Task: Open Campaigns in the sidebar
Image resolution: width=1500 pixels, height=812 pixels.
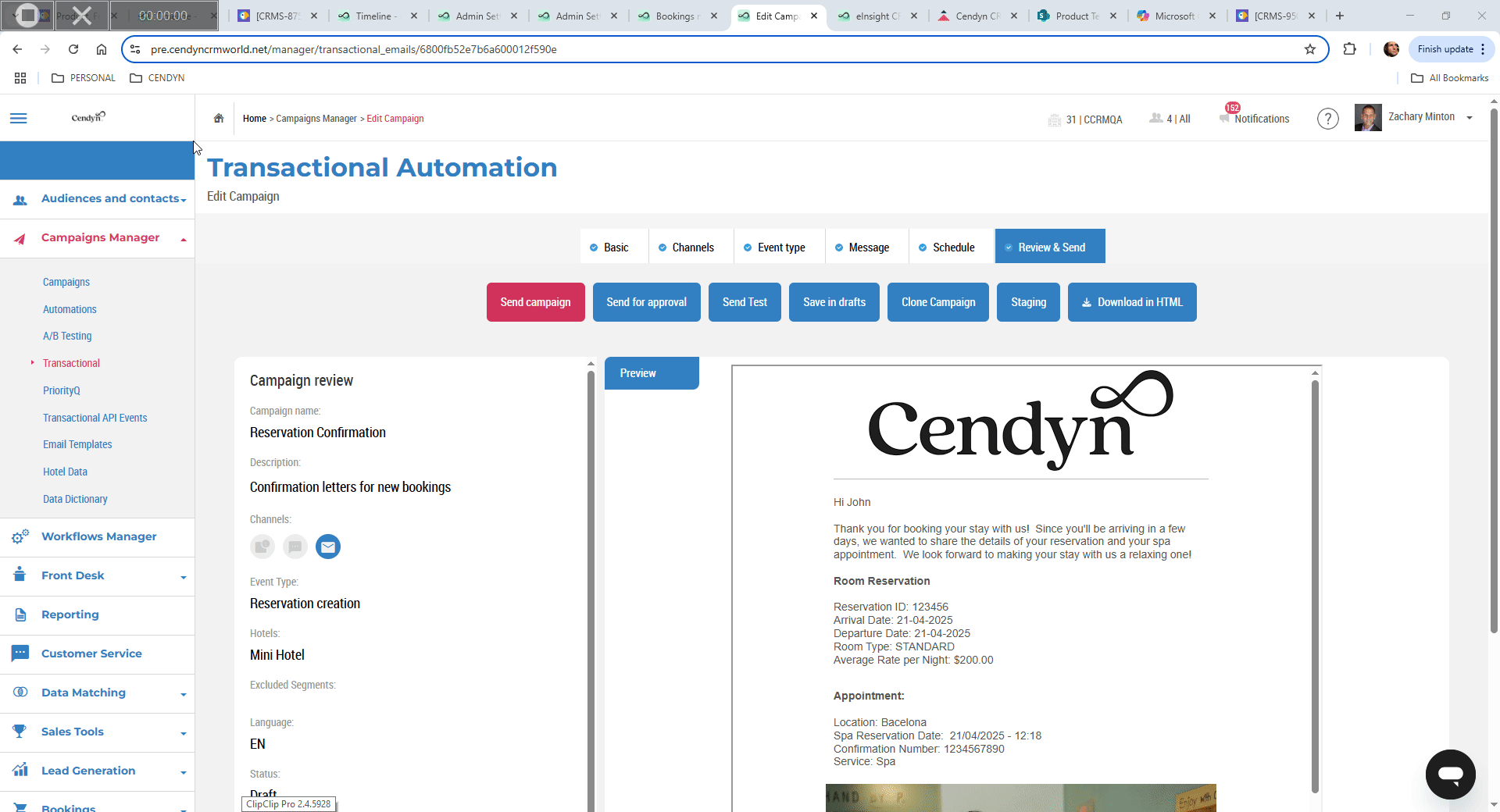Action: (66, 282)
